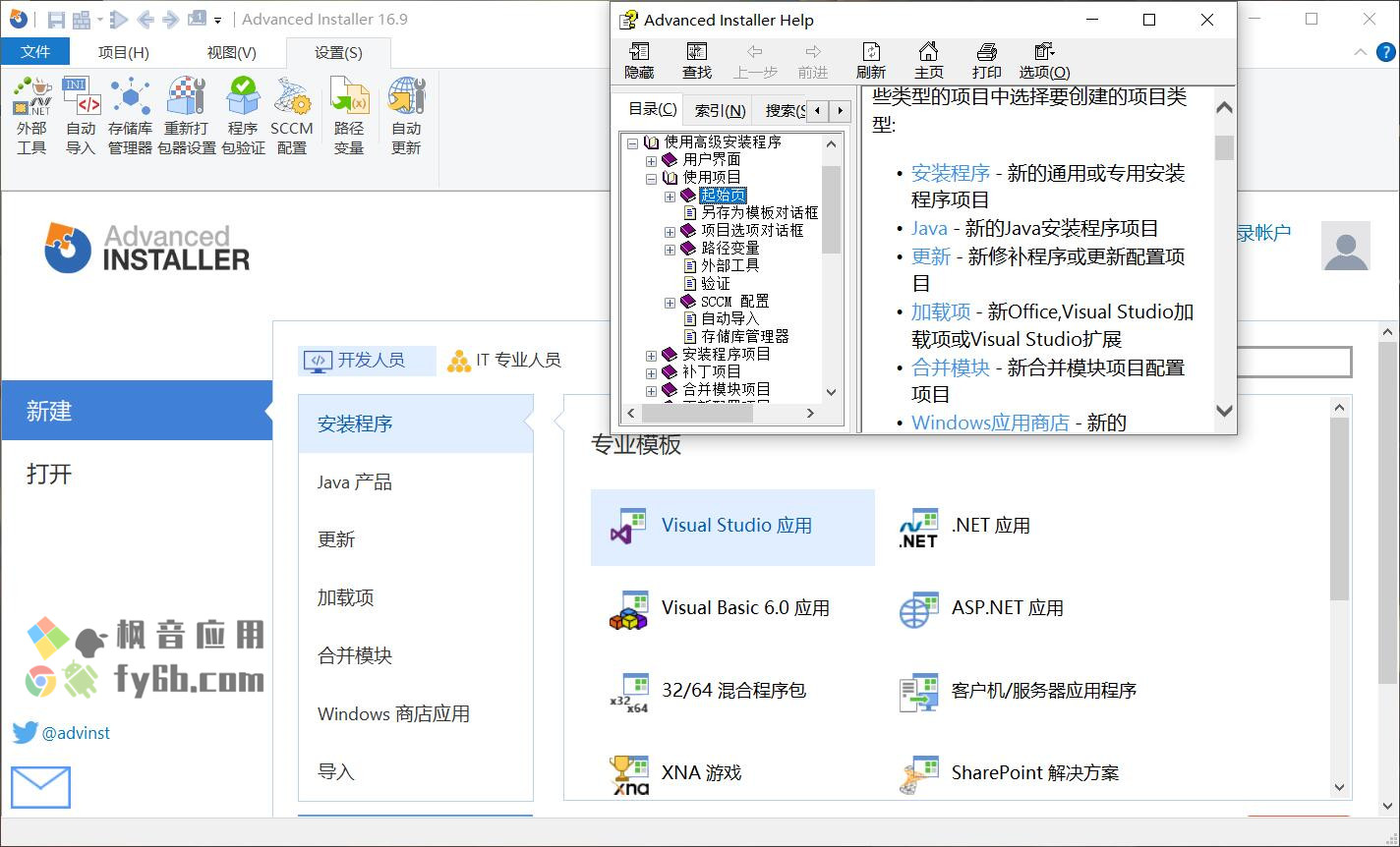The width and height of the screenshot is (1400, 847).
Task: Expand the 补丁项目 tree node
Action: 651,372
